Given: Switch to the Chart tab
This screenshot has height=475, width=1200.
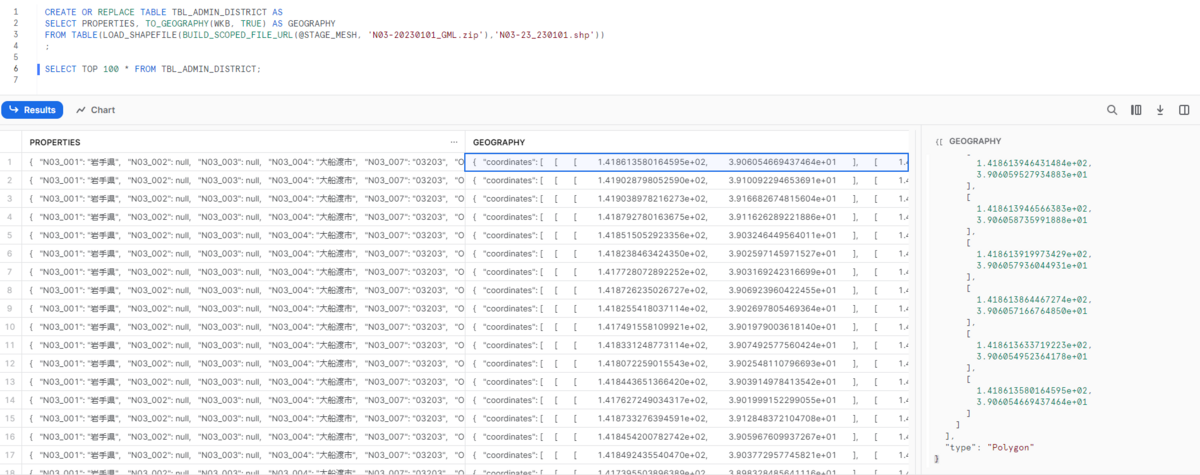Looking at the screenshot, I should (x=96, y=110).
